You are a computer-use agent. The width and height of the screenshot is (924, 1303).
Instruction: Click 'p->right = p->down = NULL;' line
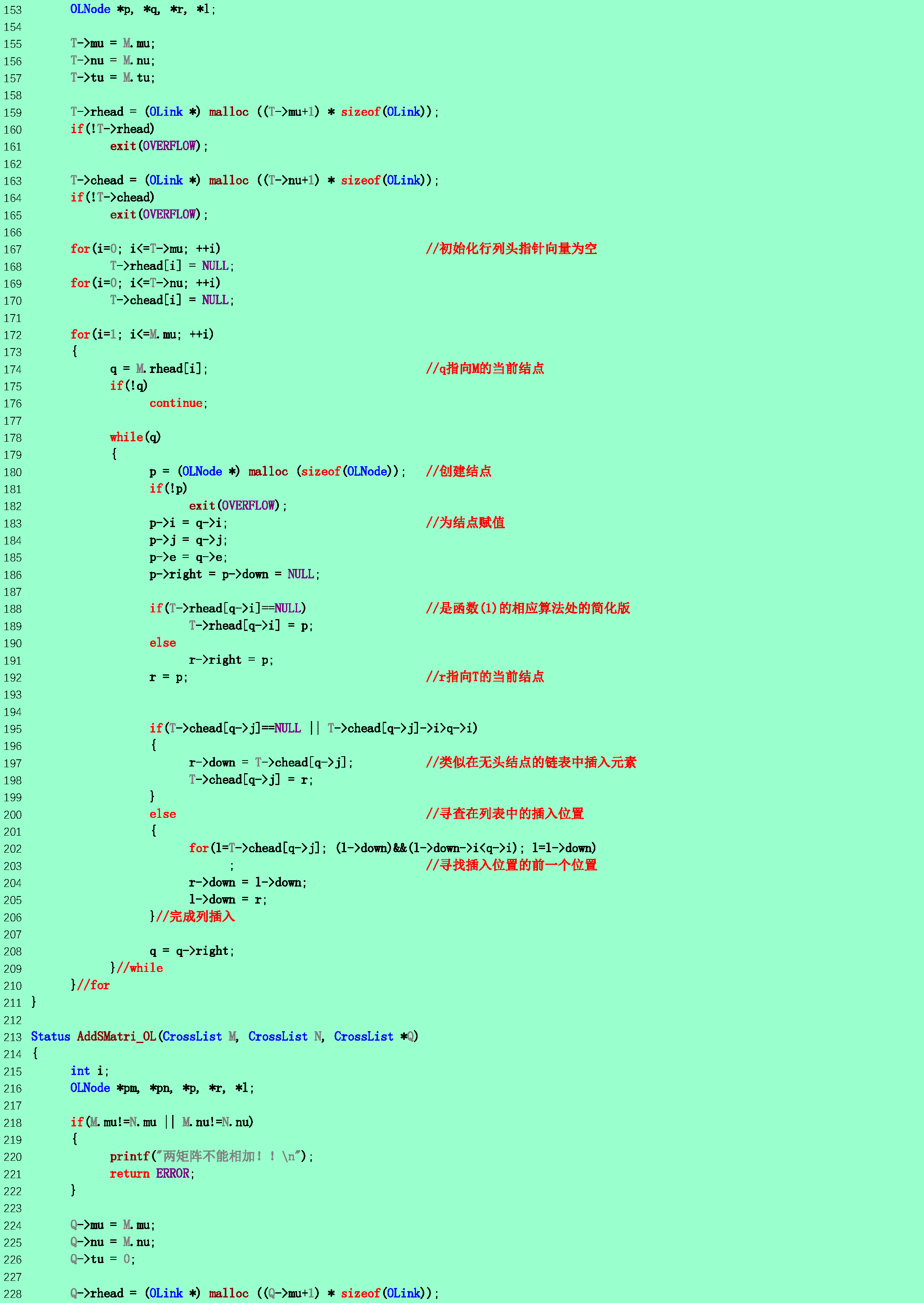pyautogui.click(x=234, y=574)
